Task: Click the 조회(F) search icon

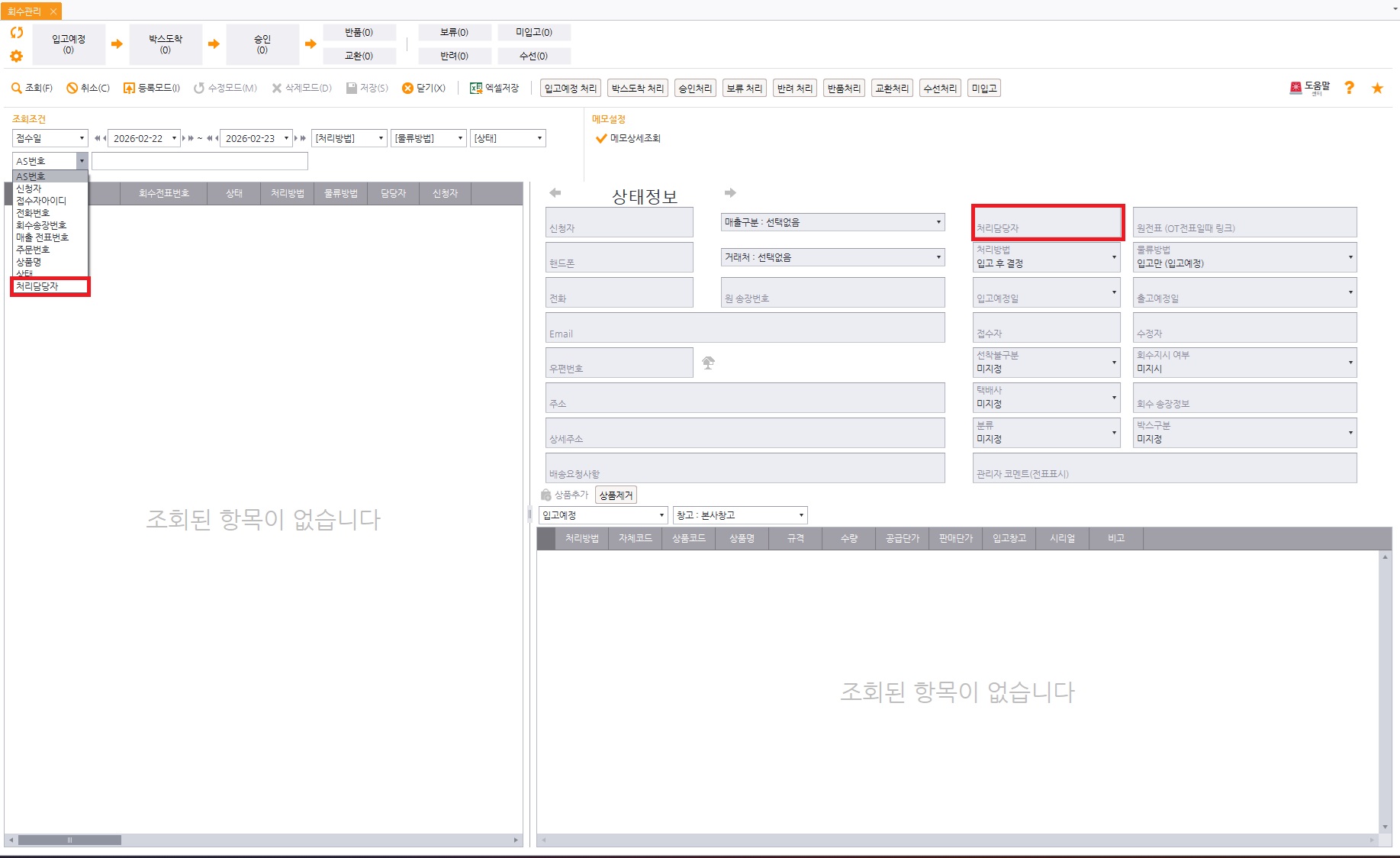Action: click(x=16, y=89)
